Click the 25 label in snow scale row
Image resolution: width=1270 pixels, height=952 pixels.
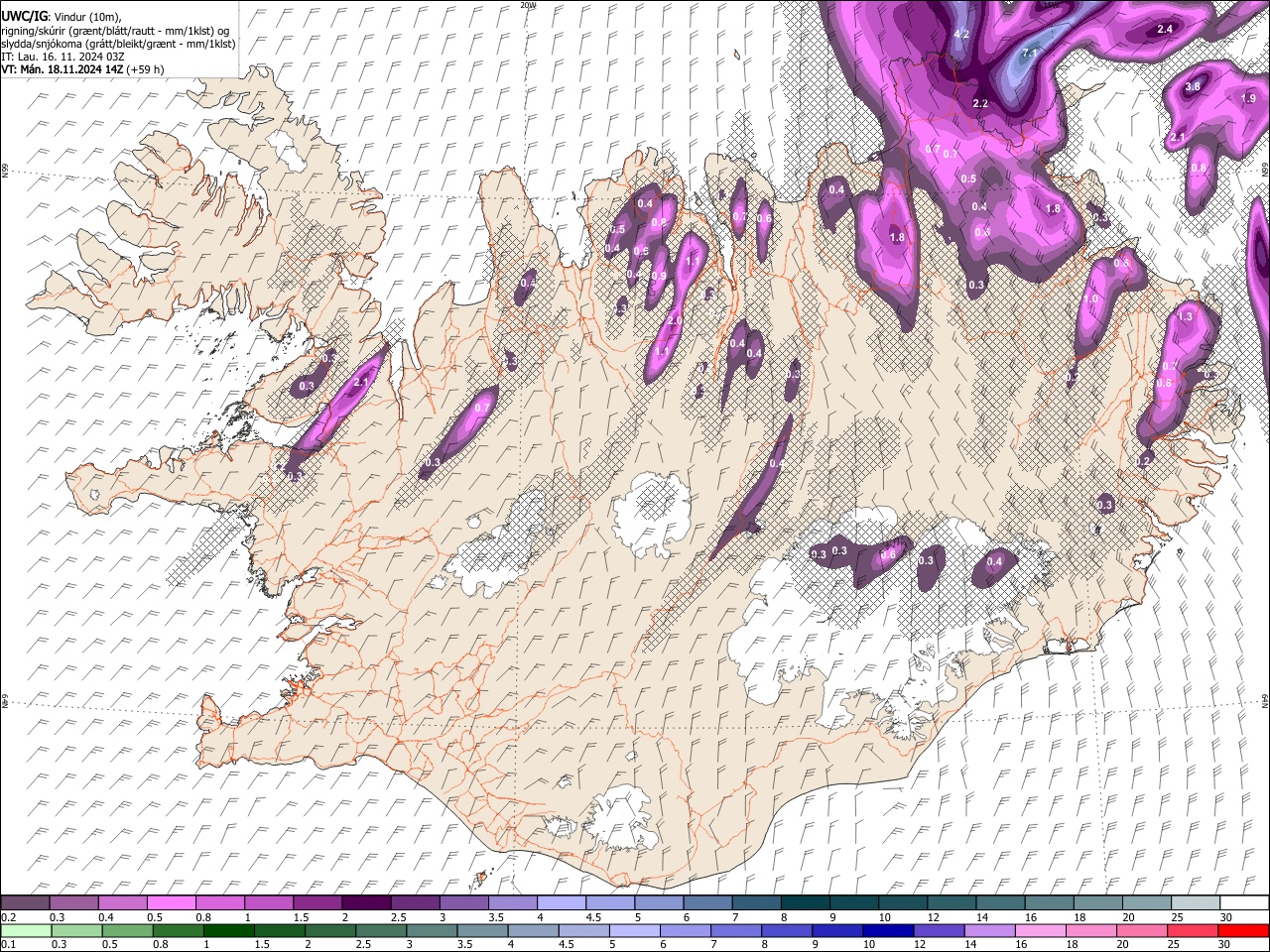[1177, 917]
